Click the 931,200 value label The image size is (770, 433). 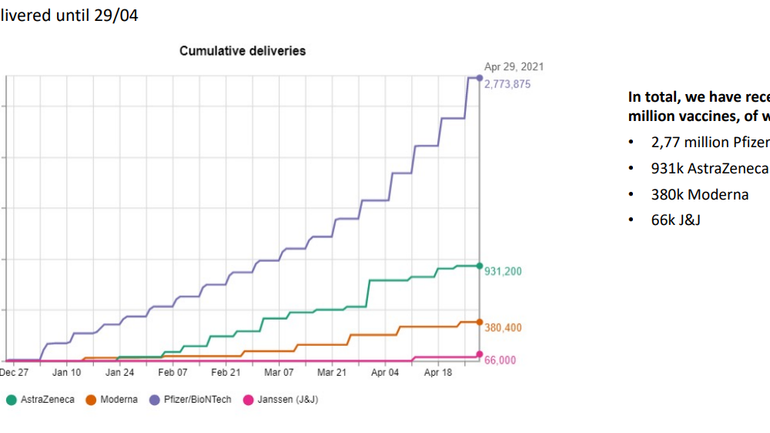click(x=503, y=271)
